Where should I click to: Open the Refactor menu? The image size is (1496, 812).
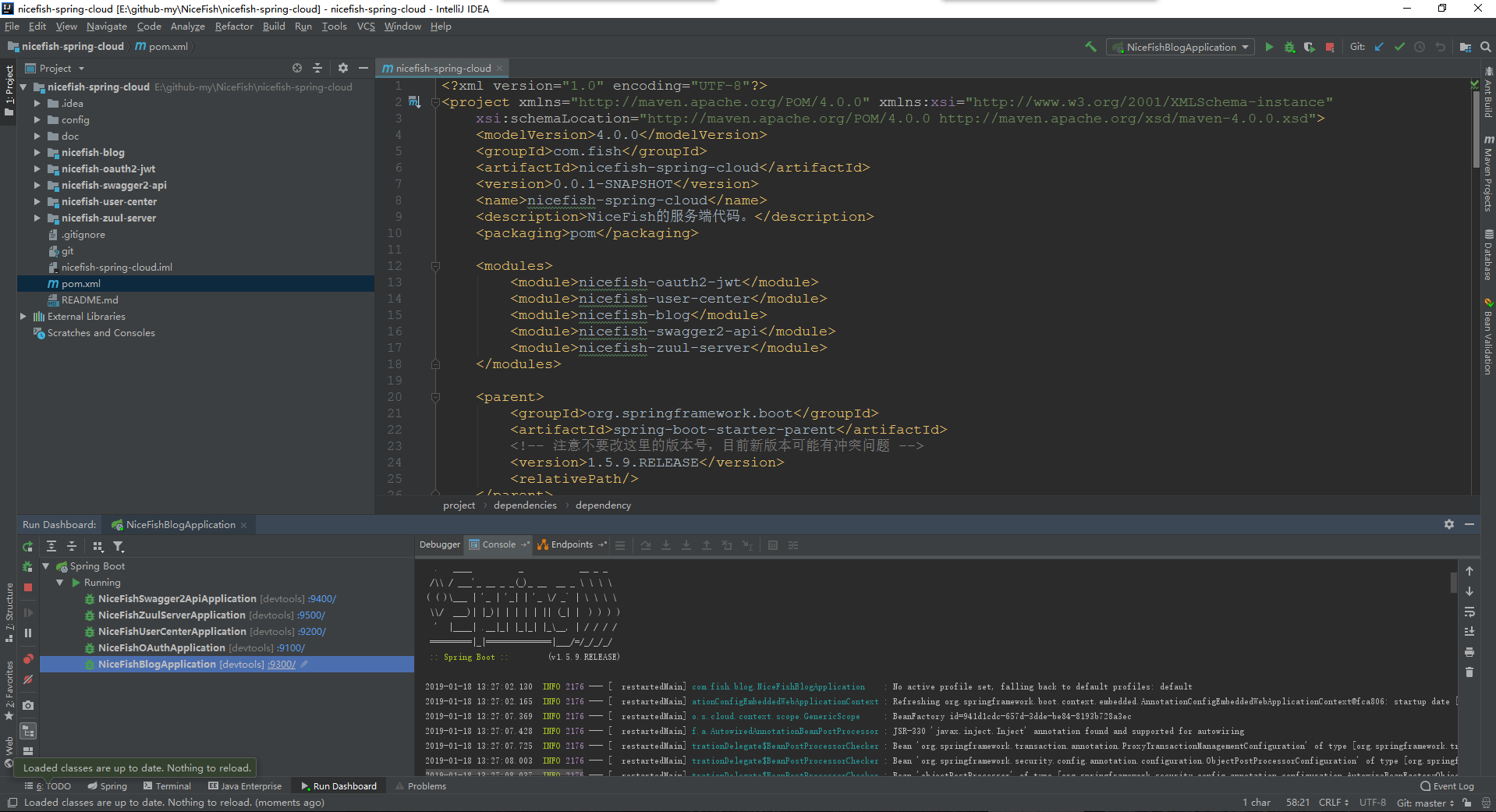point(234,27)
